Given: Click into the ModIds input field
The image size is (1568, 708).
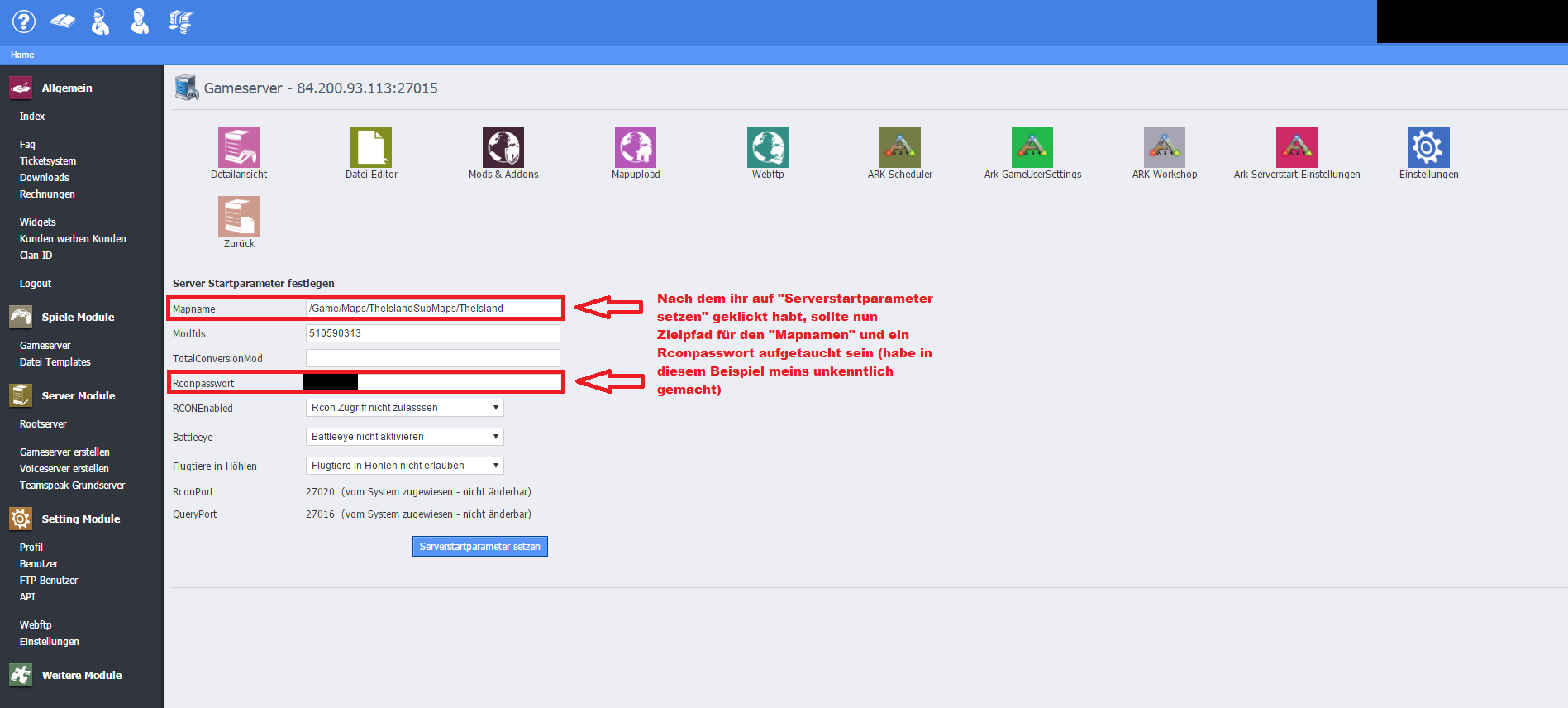Looking at the screenshot, I should pos(432,333).
